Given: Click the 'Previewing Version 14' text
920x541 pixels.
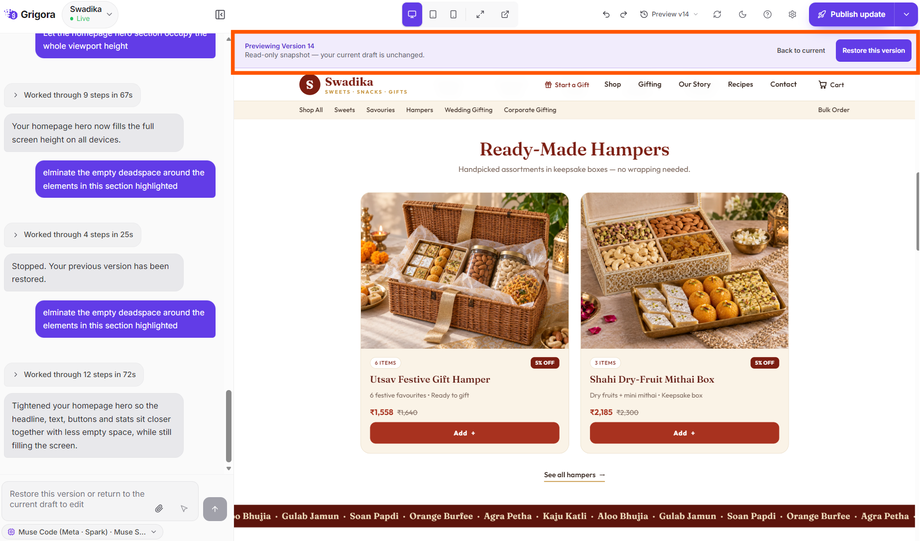Looking at the screenshot, I should (279, 46).
